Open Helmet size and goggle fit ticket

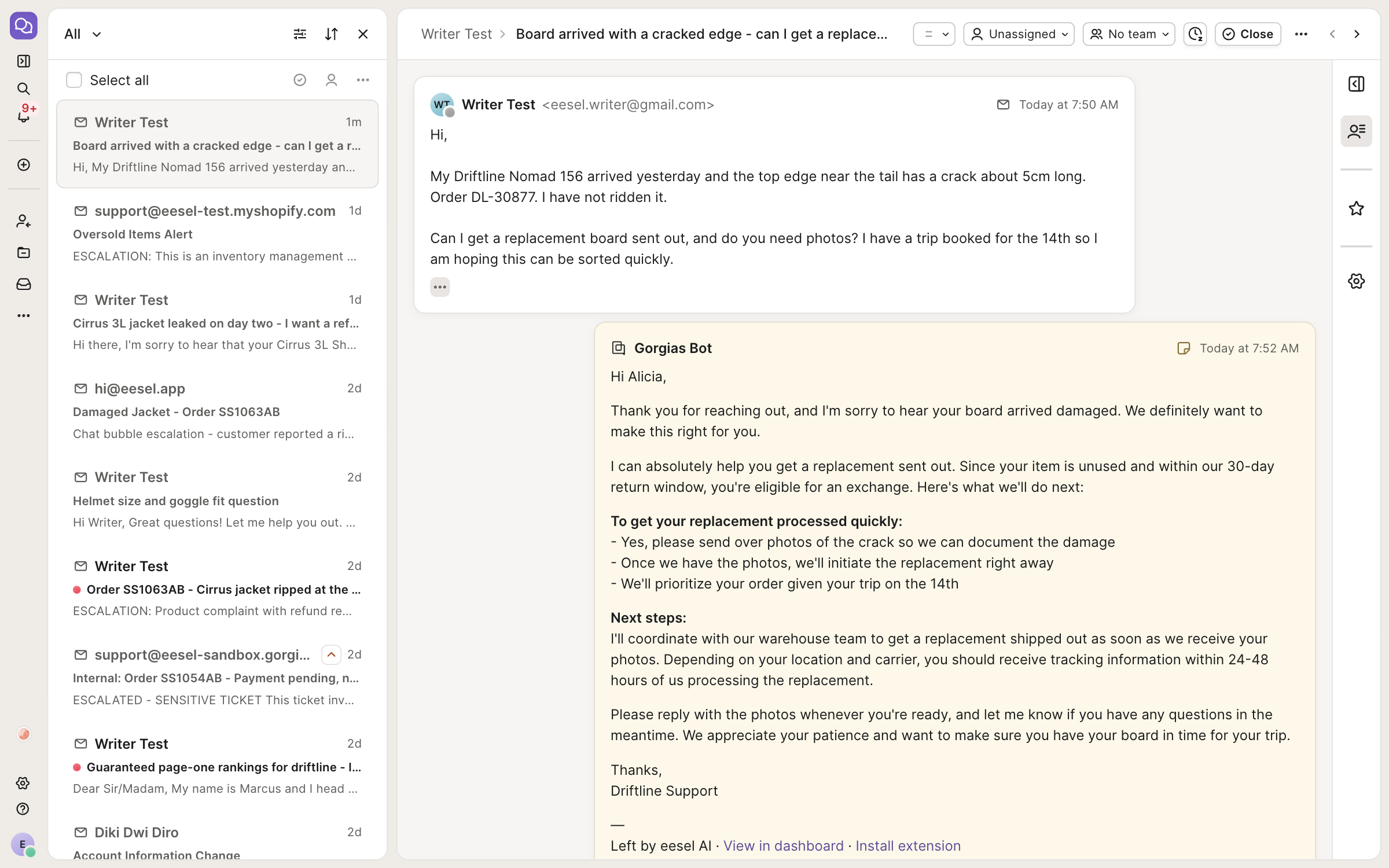coord(217,500)
